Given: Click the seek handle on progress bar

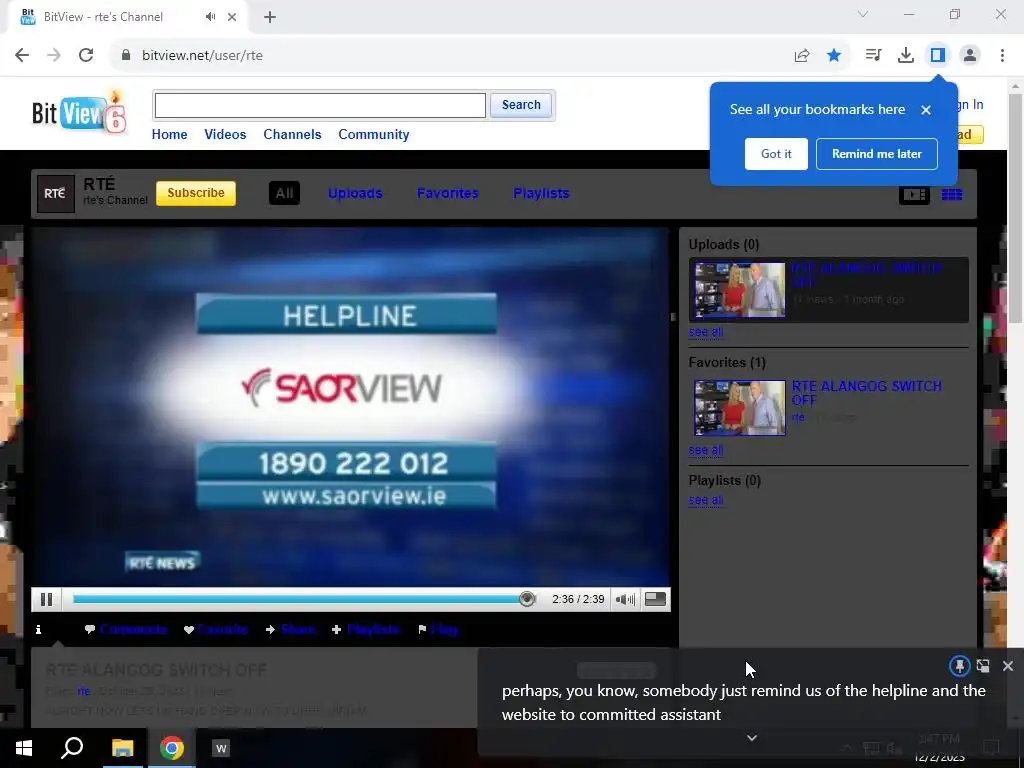Looking at the screenshot, I should [x=527, y=599].
